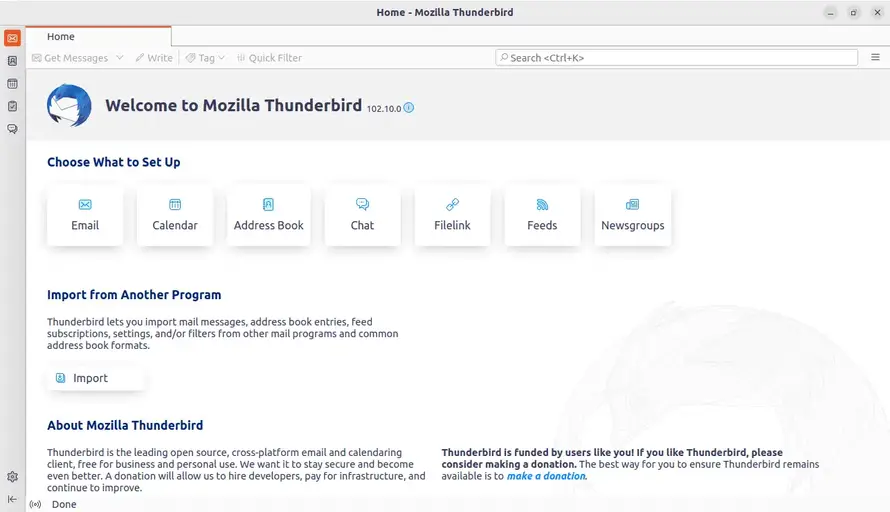Expand the Get Messages dropdown arrow

[120, 58]
